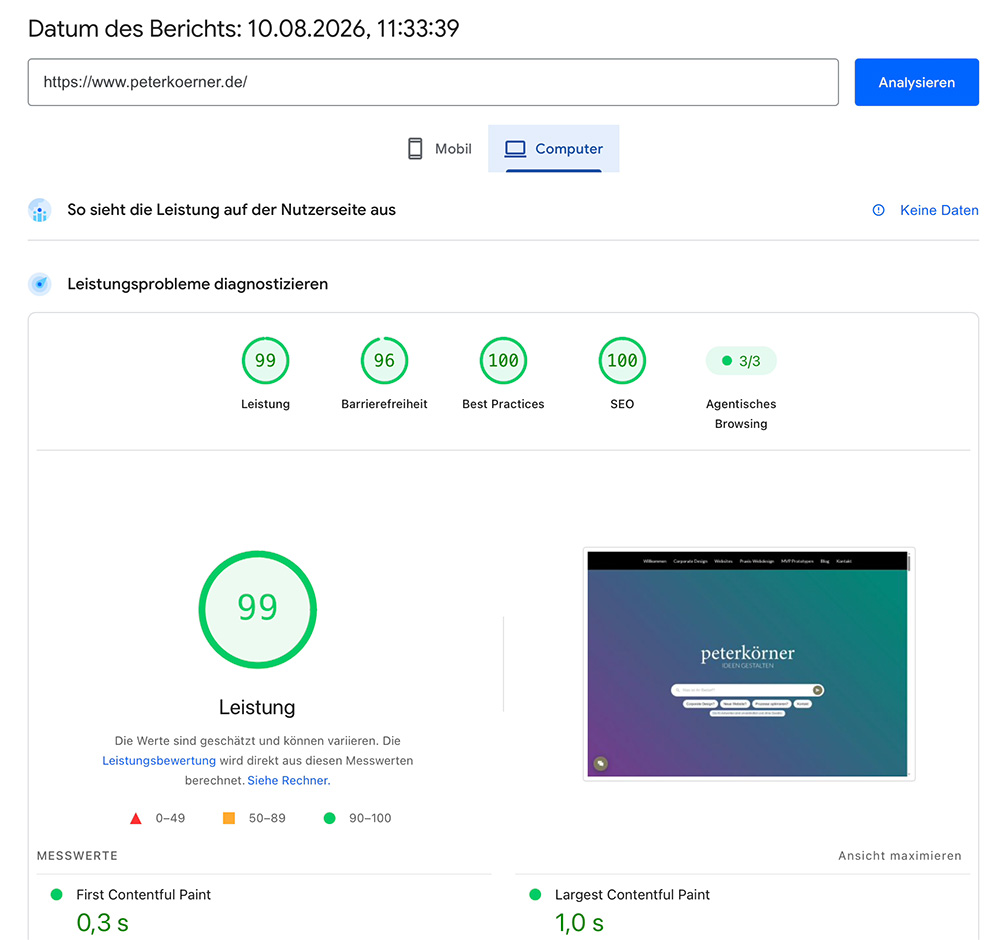Click the green dot beside First Contentful Paint
This screenshot has width=1000, height=940.
pos(57,895)
